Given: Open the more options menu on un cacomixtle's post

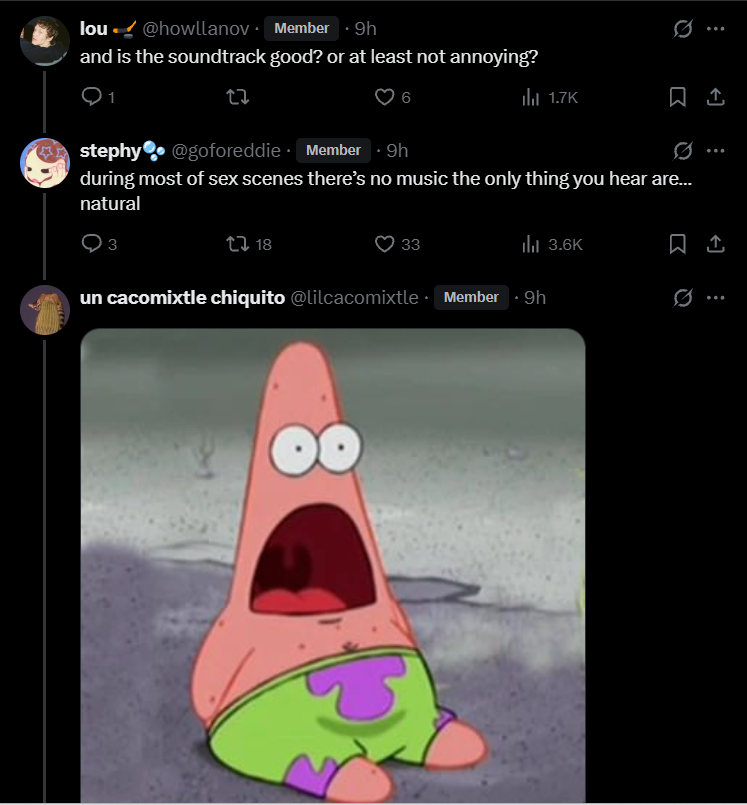Looking at the screenshot, I should coord(716,296).
